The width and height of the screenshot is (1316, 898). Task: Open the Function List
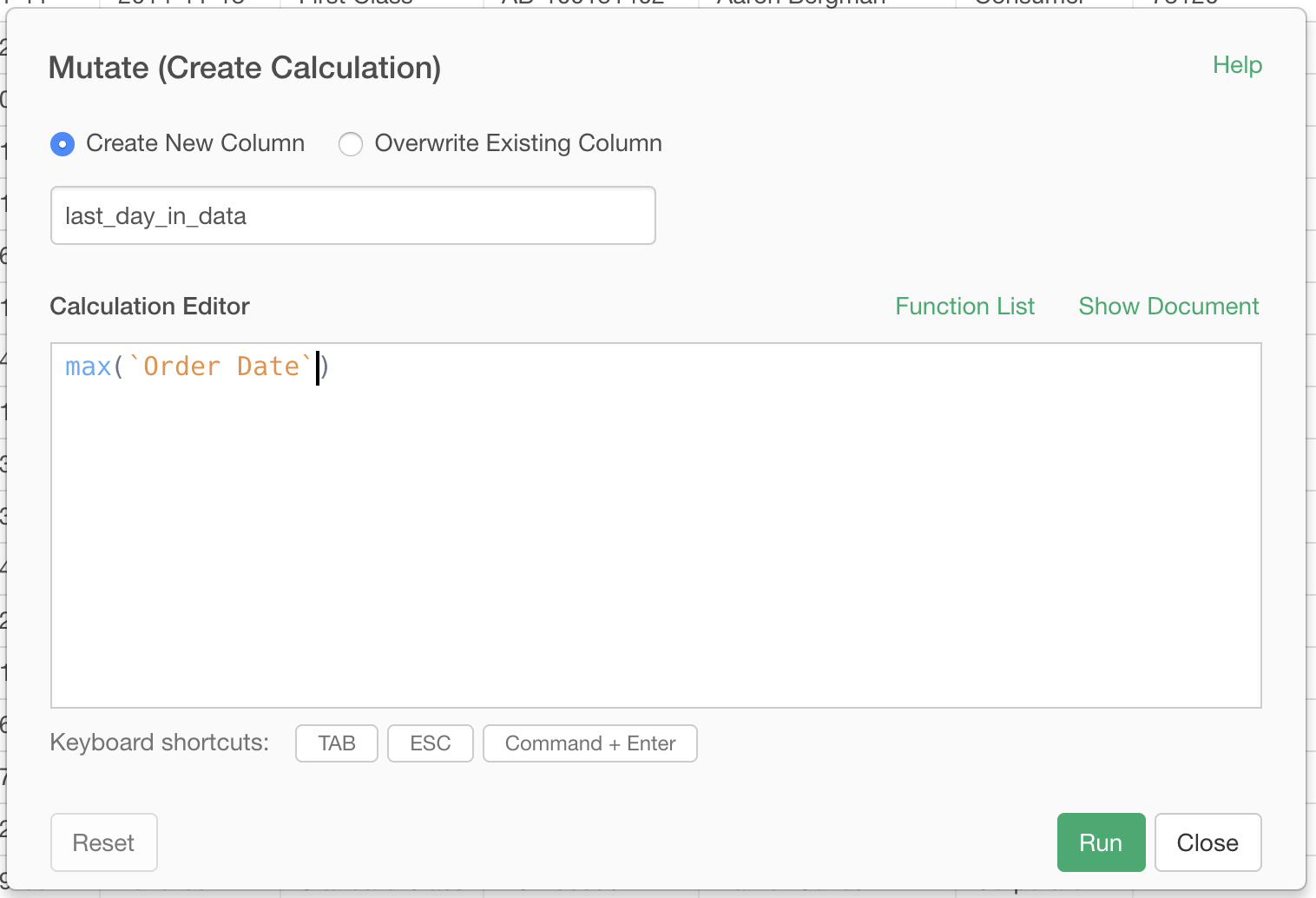(x=964, y=307)
